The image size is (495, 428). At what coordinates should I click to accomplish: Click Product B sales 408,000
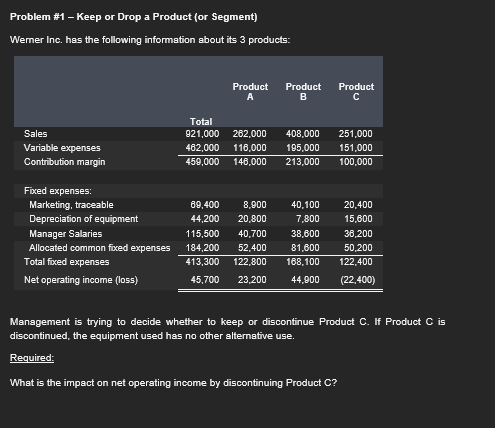(x=303, y=134)
